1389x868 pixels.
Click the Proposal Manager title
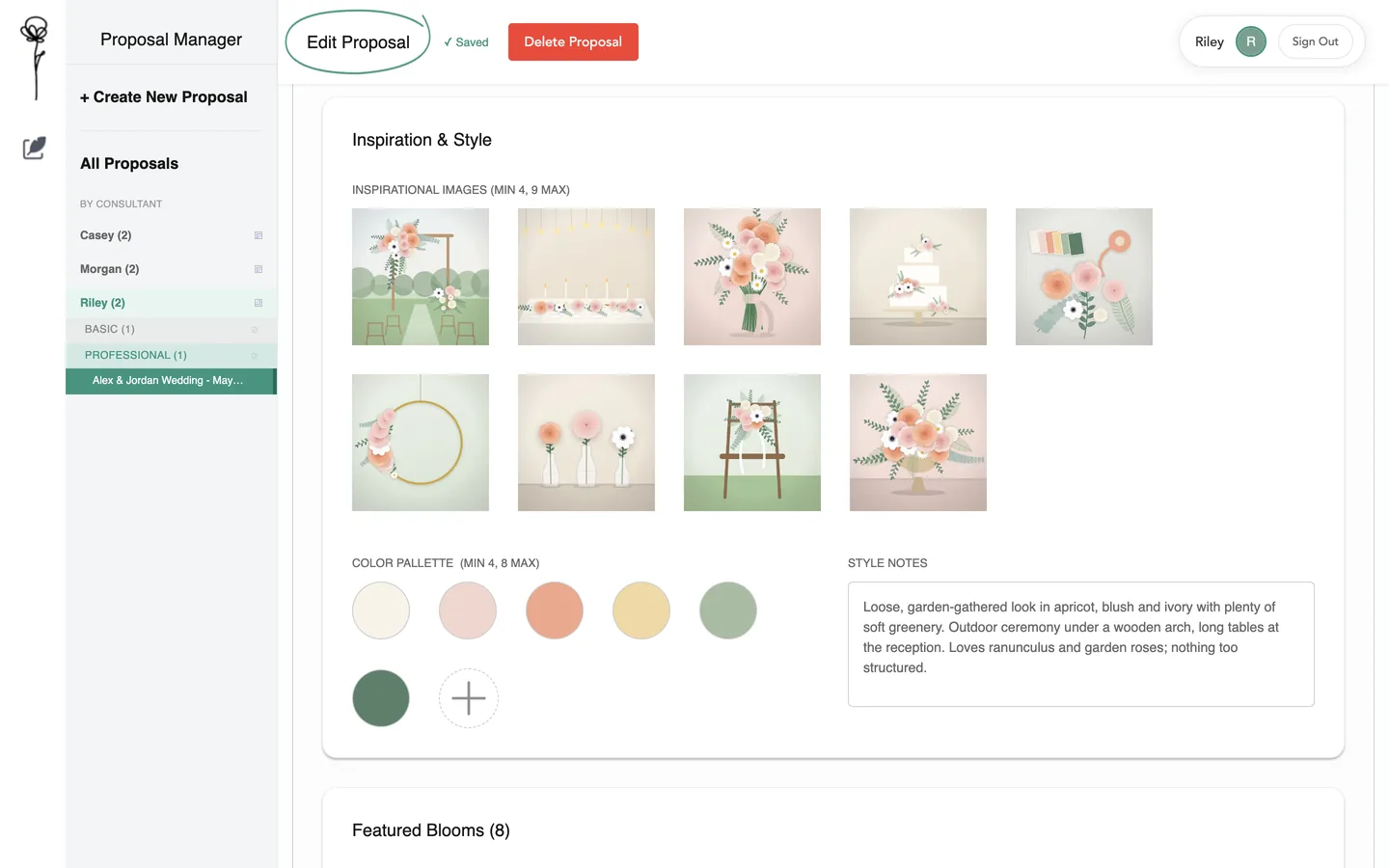click(x=172, y=40)
